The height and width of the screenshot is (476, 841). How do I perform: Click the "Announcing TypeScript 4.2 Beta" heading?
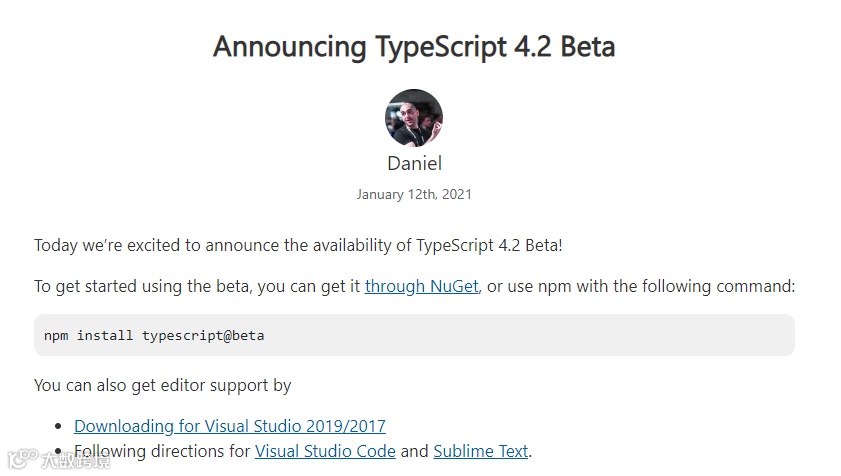[414, 47]
